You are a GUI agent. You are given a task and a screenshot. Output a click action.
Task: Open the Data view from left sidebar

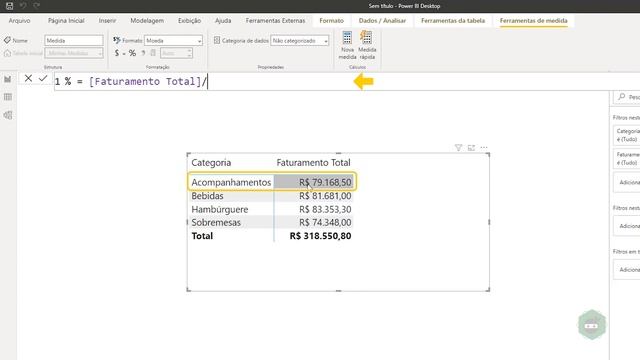coord(8,97)
